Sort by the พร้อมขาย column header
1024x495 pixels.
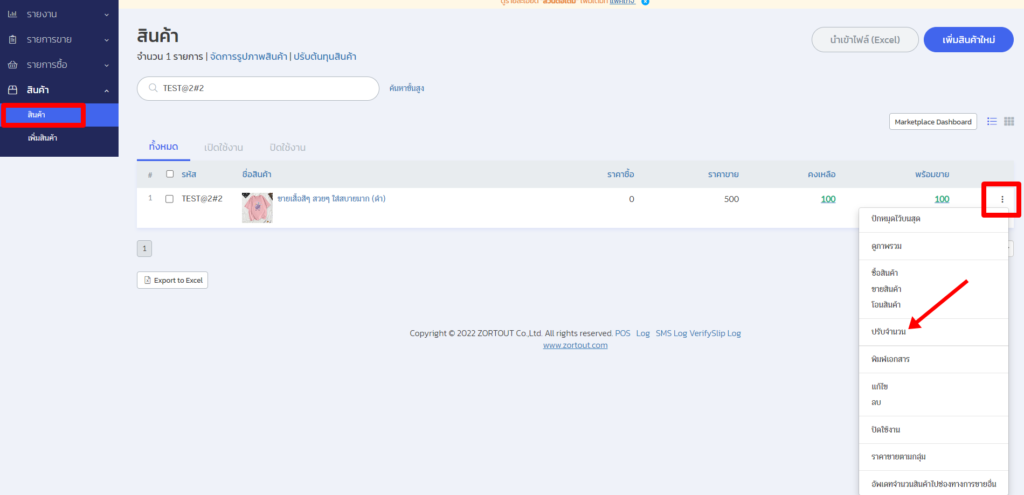[932, 174]
